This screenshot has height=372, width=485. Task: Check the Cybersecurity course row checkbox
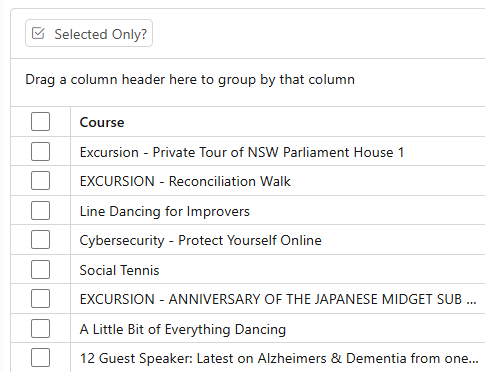pyautogui.click(x=40, y=240)
